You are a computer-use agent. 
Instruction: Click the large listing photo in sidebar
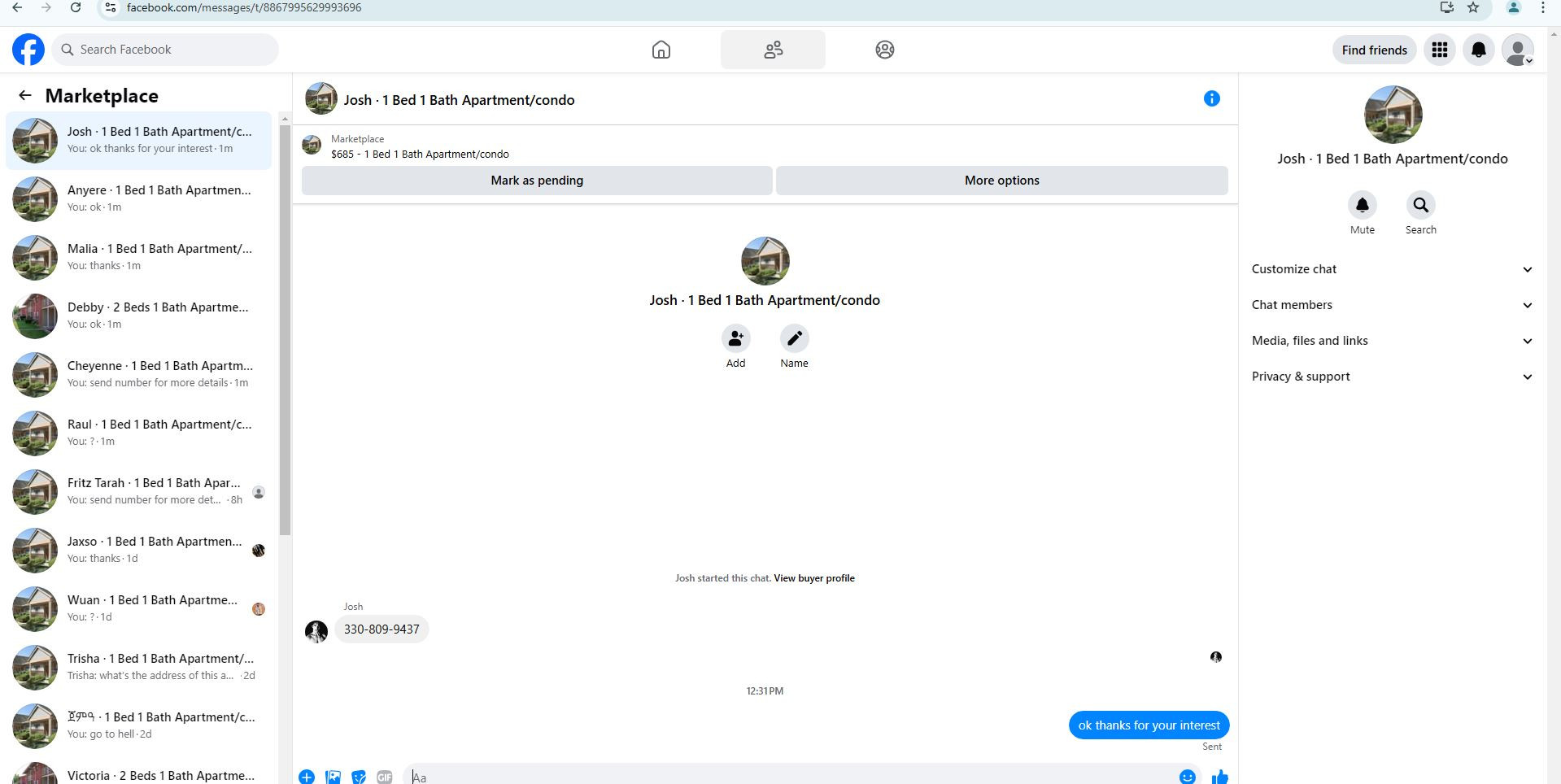pyautogui.click(x=1393, y=115)
